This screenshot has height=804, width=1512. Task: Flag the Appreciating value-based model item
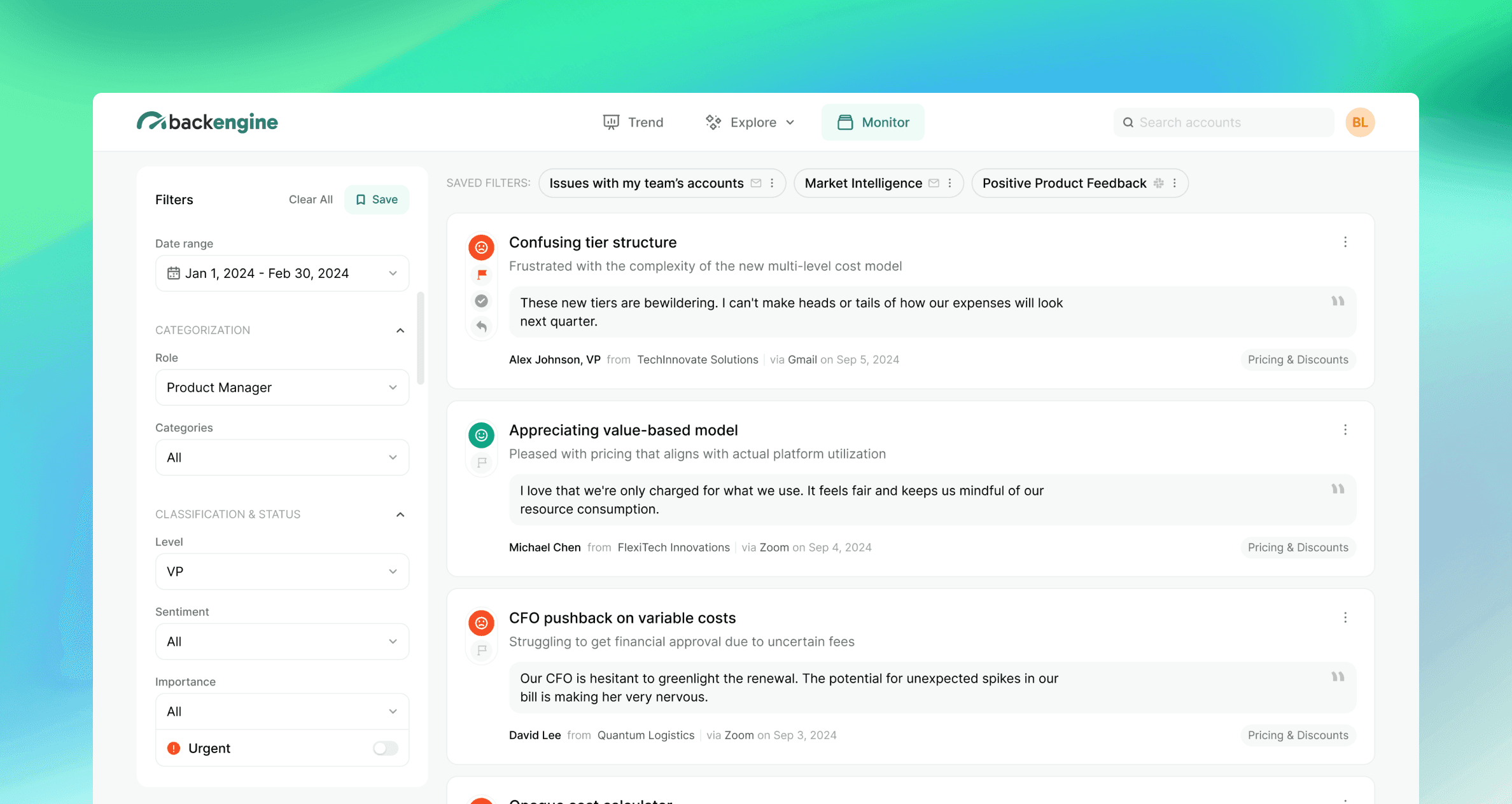482,462
